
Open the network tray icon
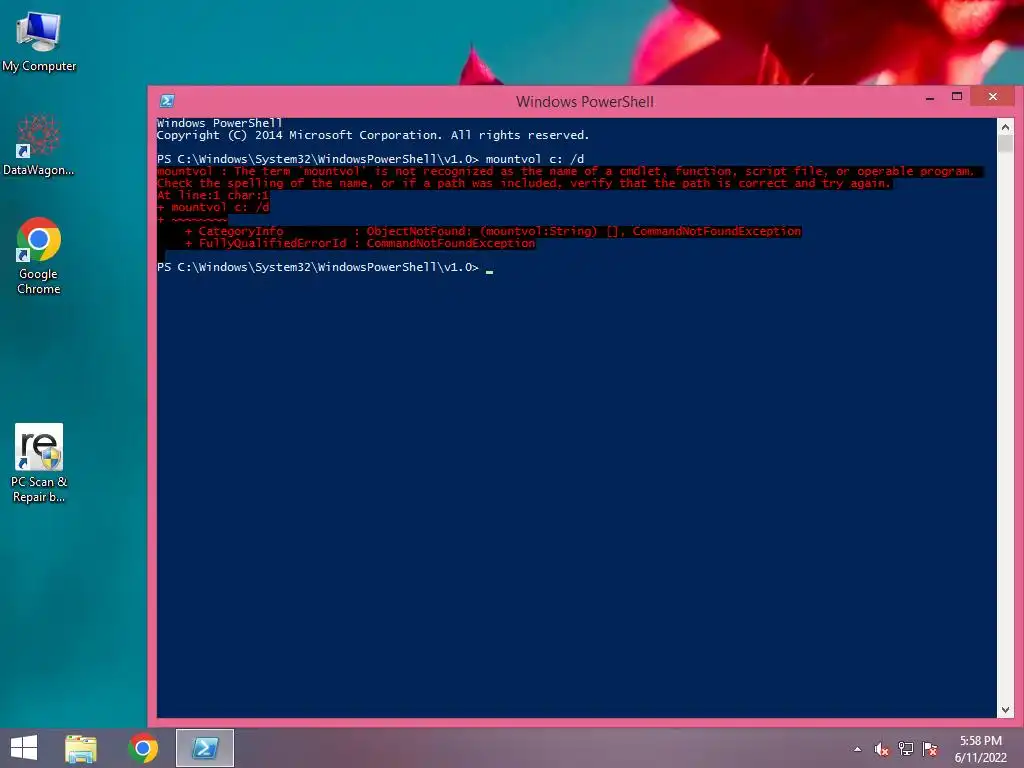click(x=906, y=749)
